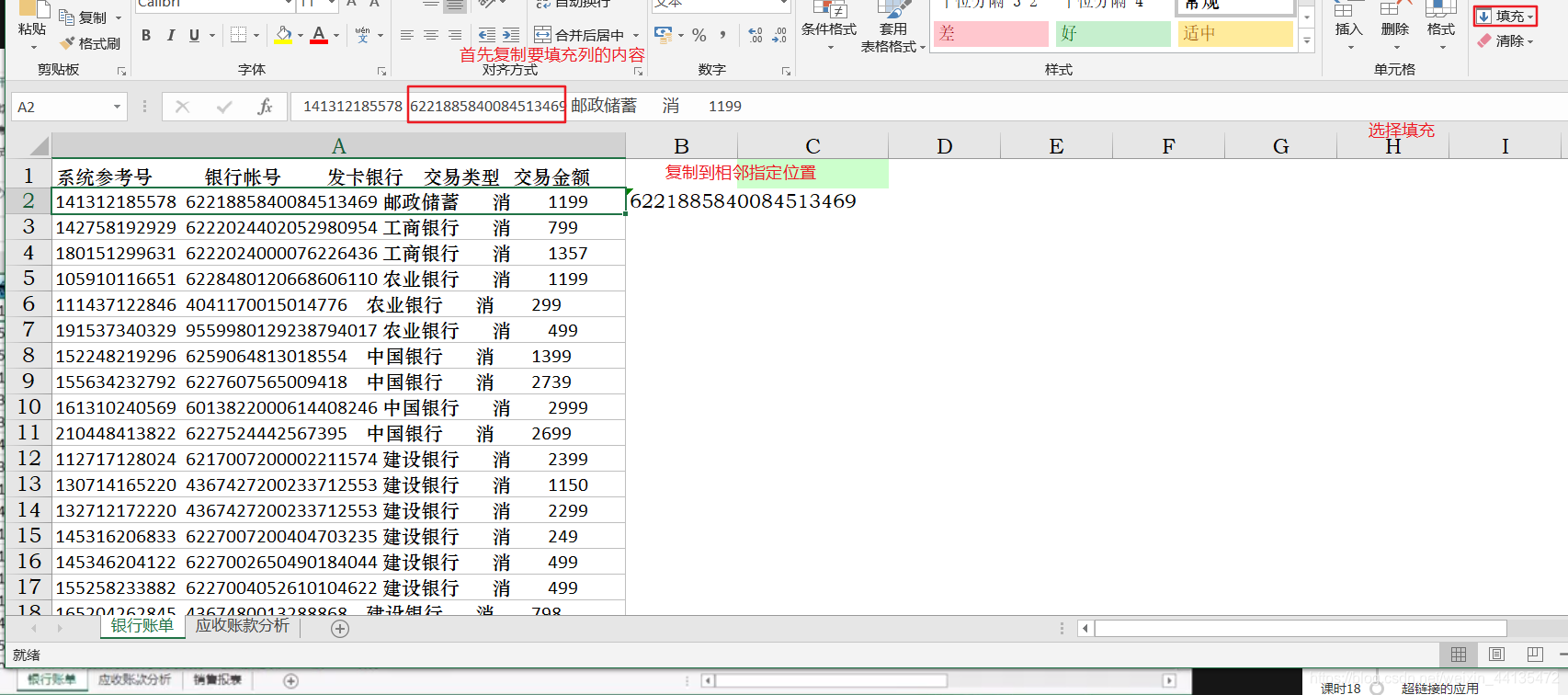Click the Paste (粘贴) button
Screen dimensions: 1568x695
coord(32,20)
